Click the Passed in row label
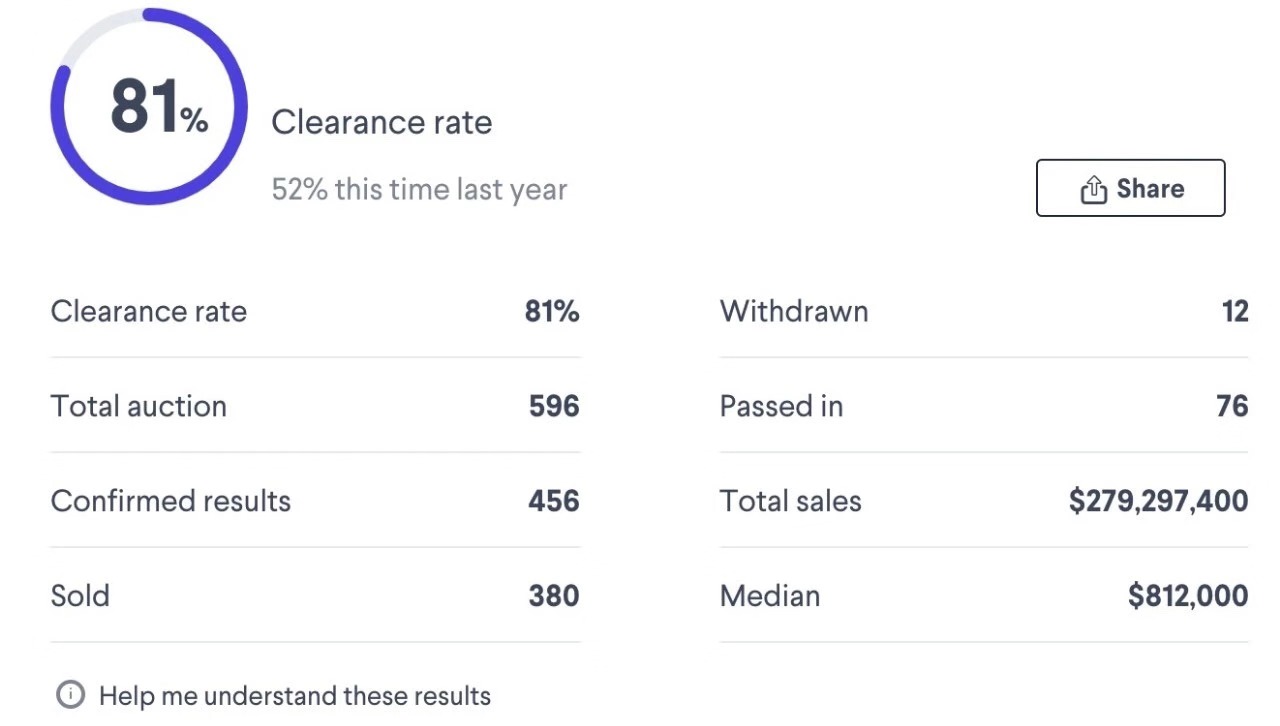This screenshot has width=1280, height=726. pos(781,406)
